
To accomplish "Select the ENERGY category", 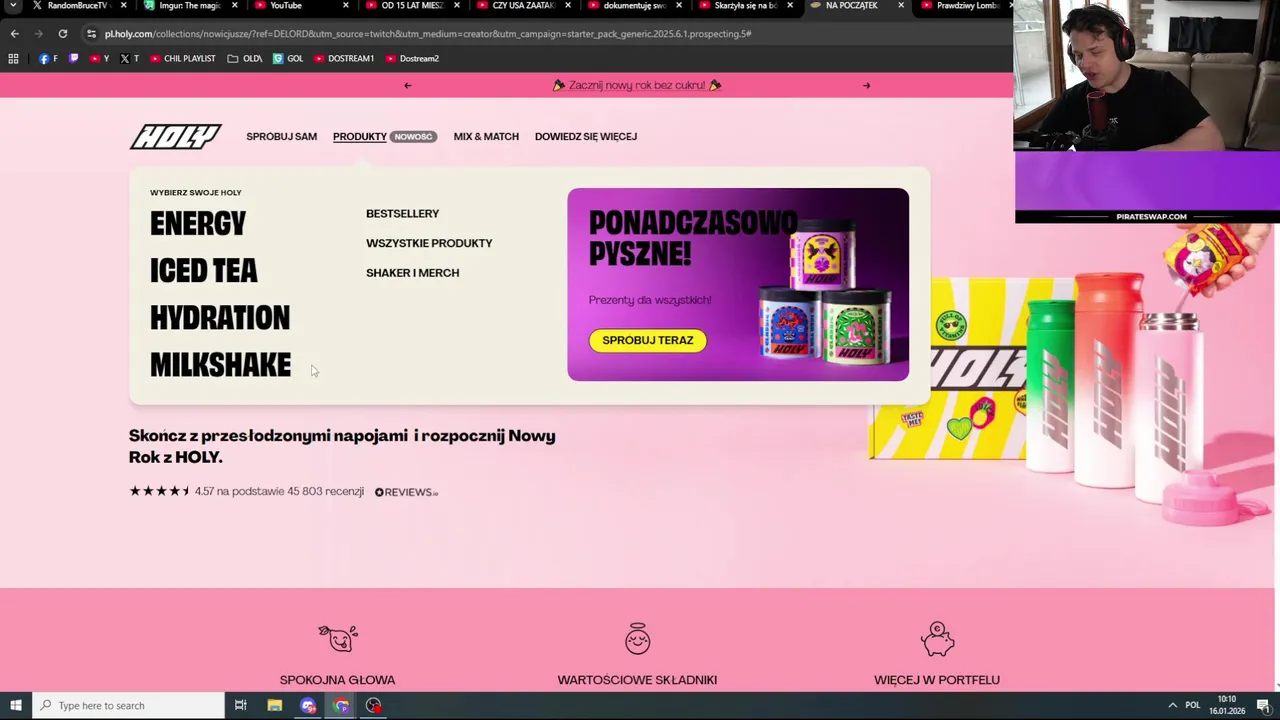I will pos(198,223).
